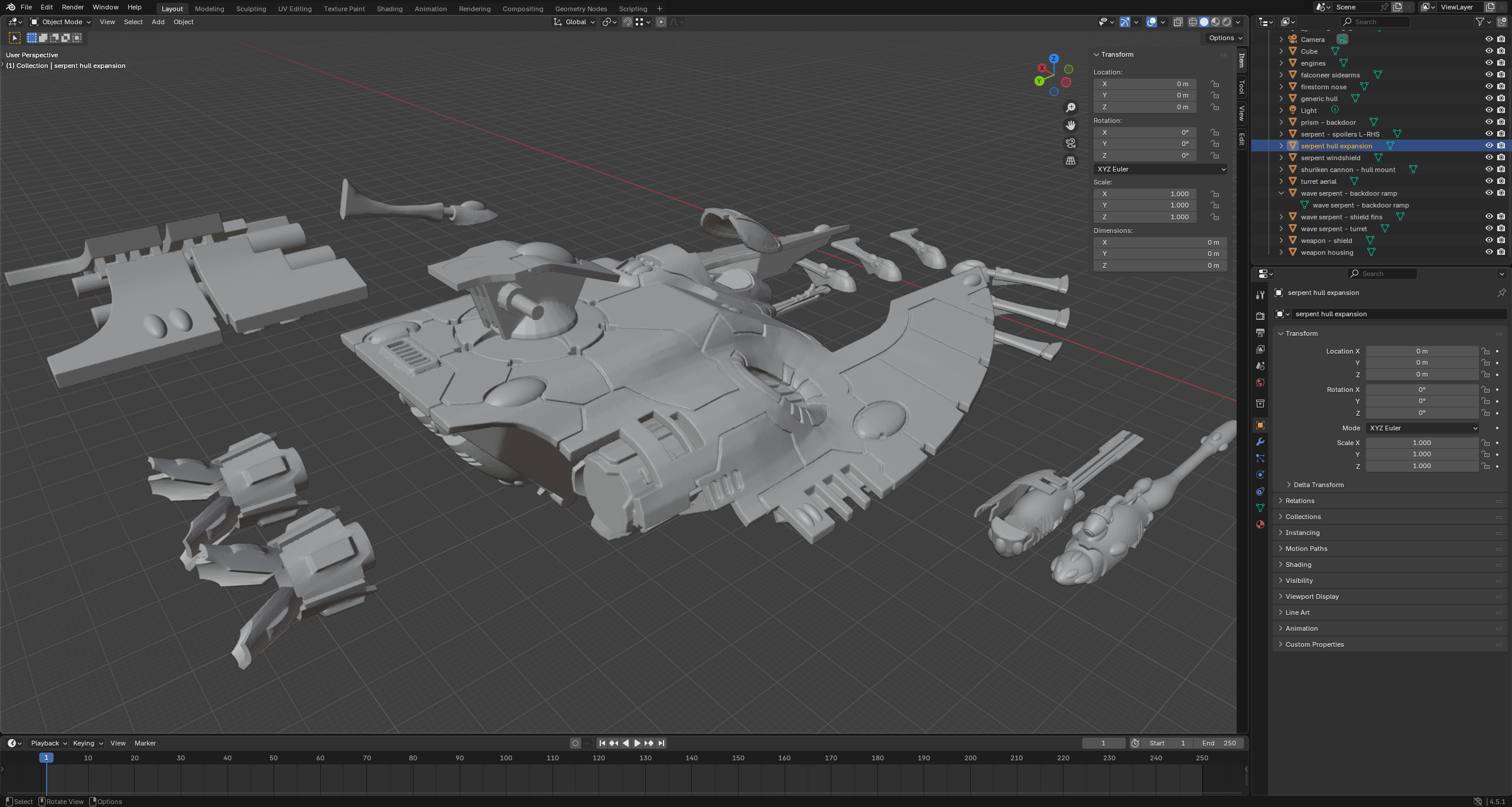The height and width of the screenshot is (807, 1512).
Task: Collapse wave serpent - backdoor ramp tree item
Action: pyautogui.click(x=1281, y=193)
